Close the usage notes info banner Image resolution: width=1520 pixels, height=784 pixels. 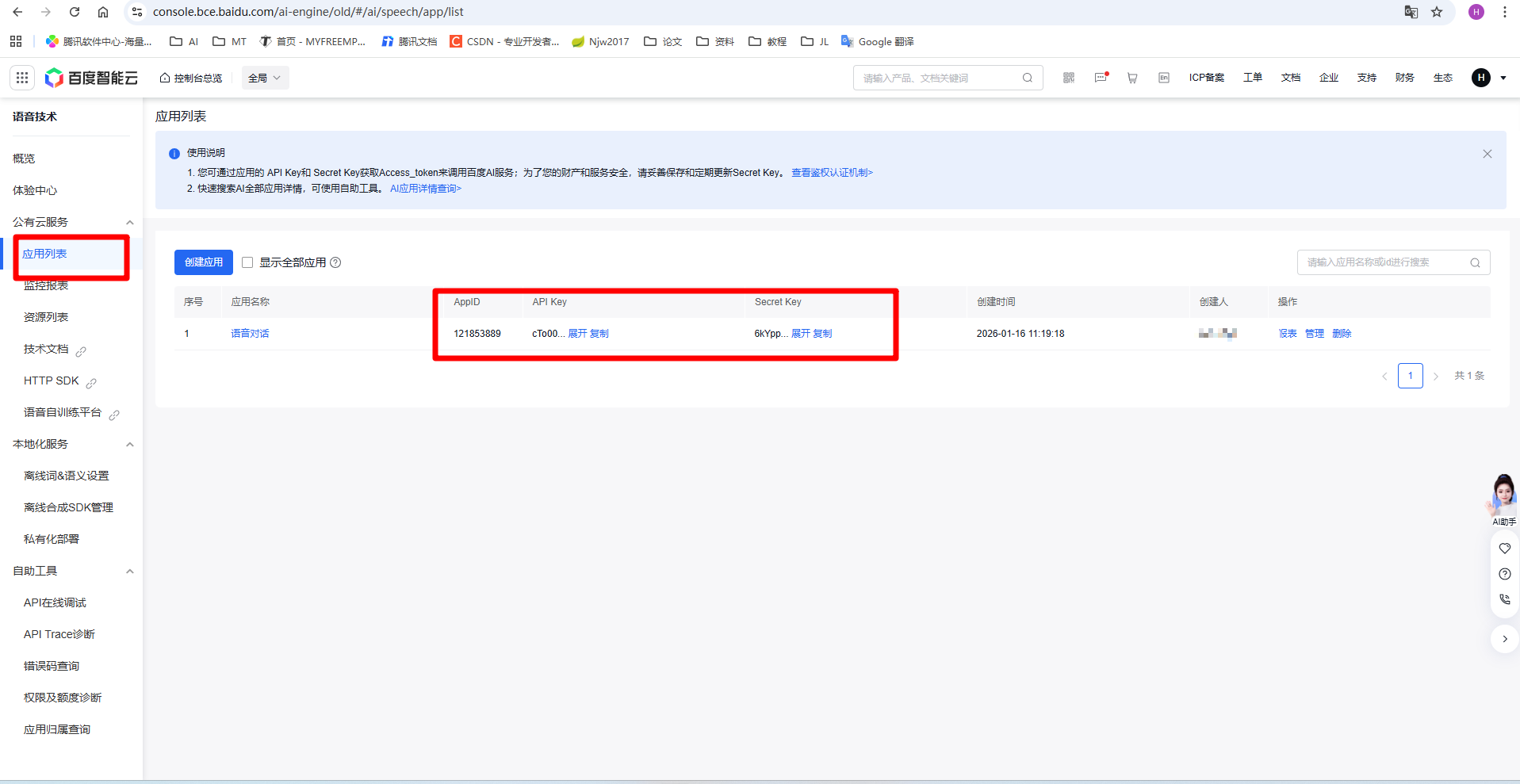(1487, 154)
